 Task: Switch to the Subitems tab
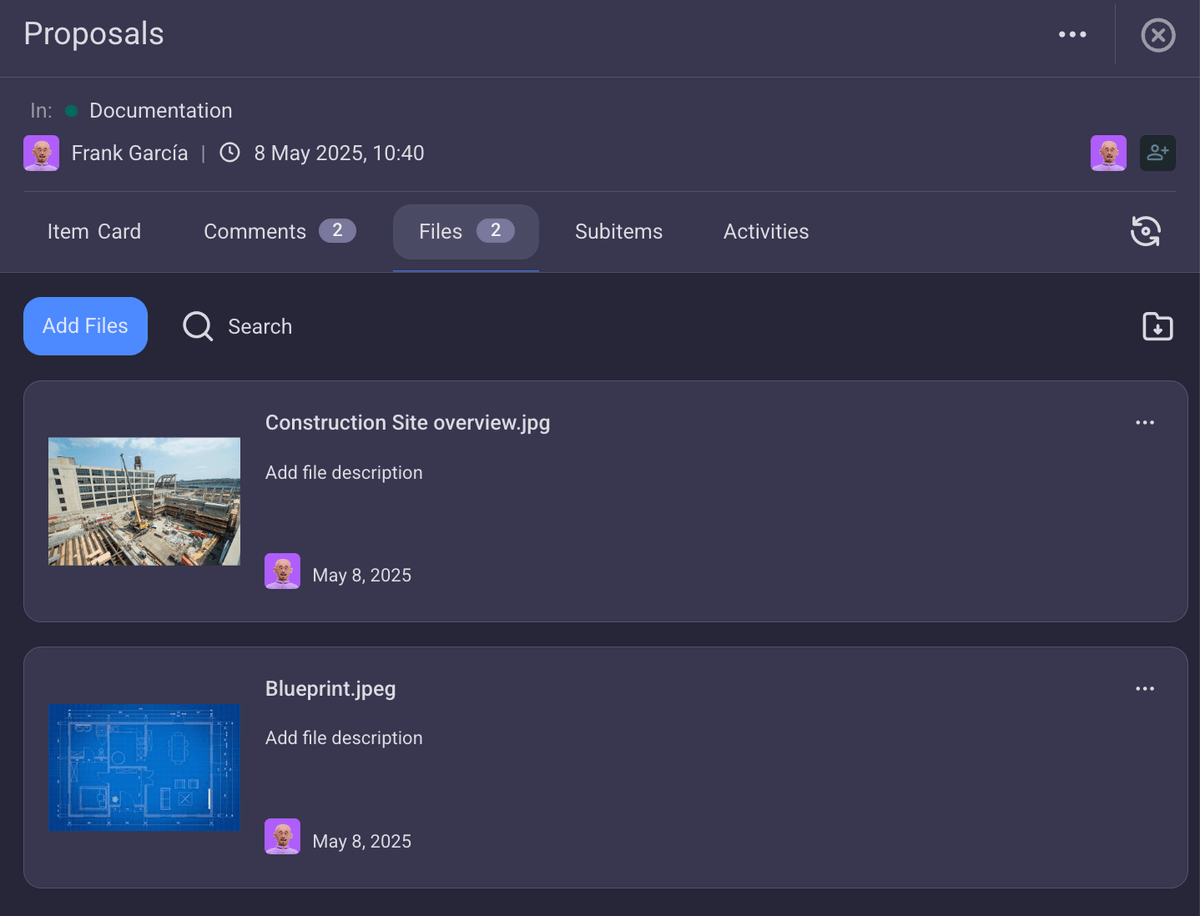click(x=618, y=231)
